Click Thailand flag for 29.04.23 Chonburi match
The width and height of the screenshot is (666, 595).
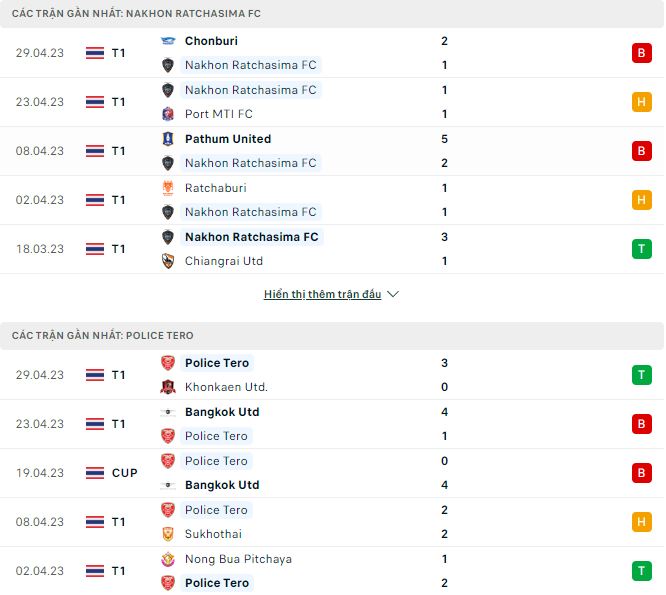[95, 53]
